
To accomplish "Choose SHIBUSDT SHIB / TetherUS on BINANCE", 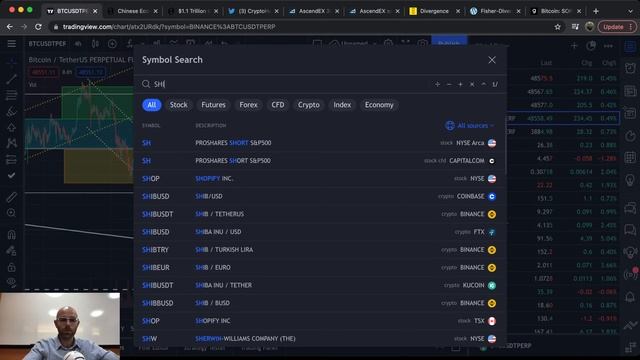I will (x=319, y=214).
